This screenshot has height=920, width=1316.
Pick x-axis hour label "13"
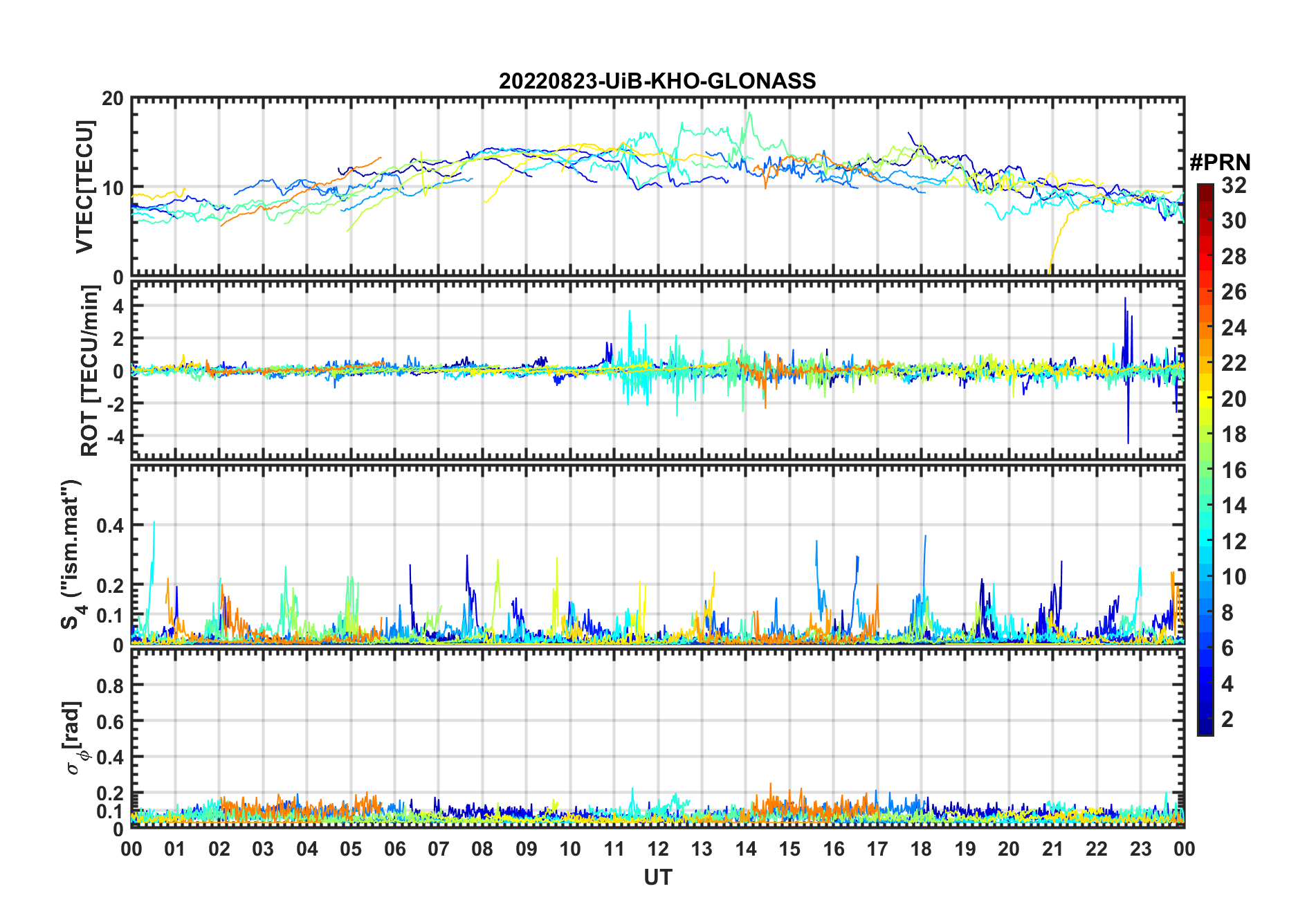click(702, 849)
